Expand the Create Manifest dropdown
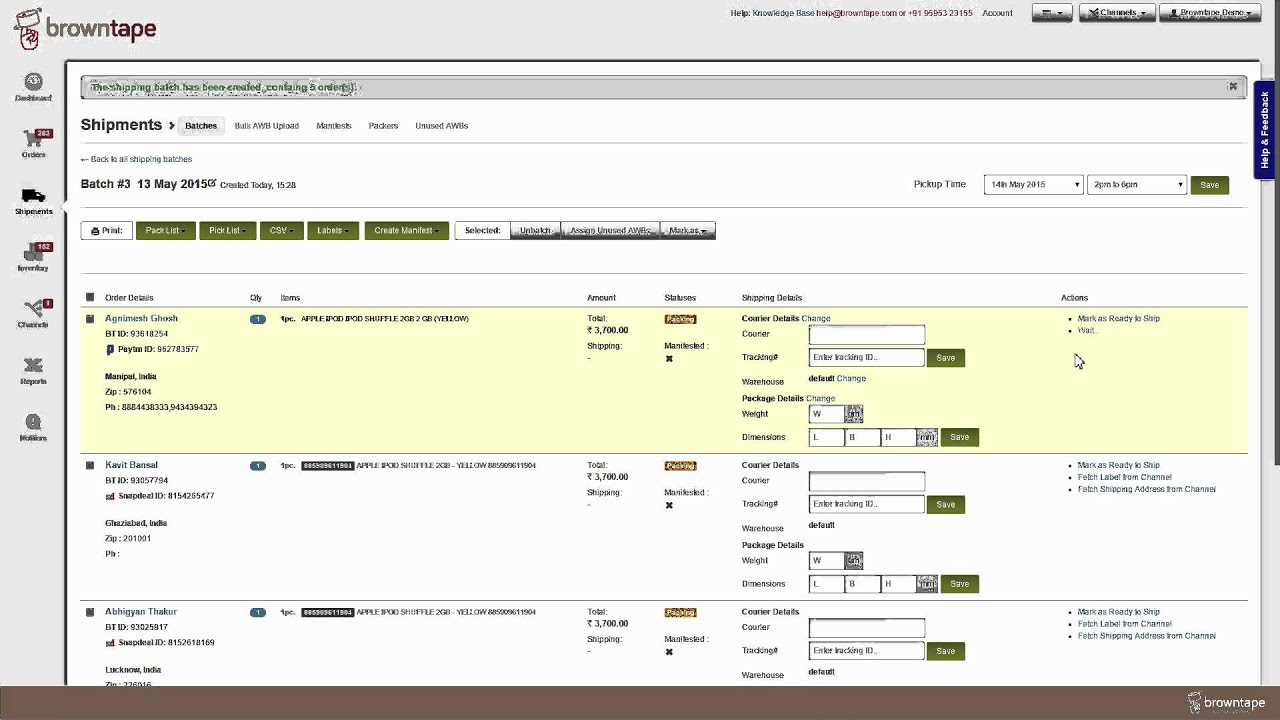1280x720 pixels. (x=406, y=231)
